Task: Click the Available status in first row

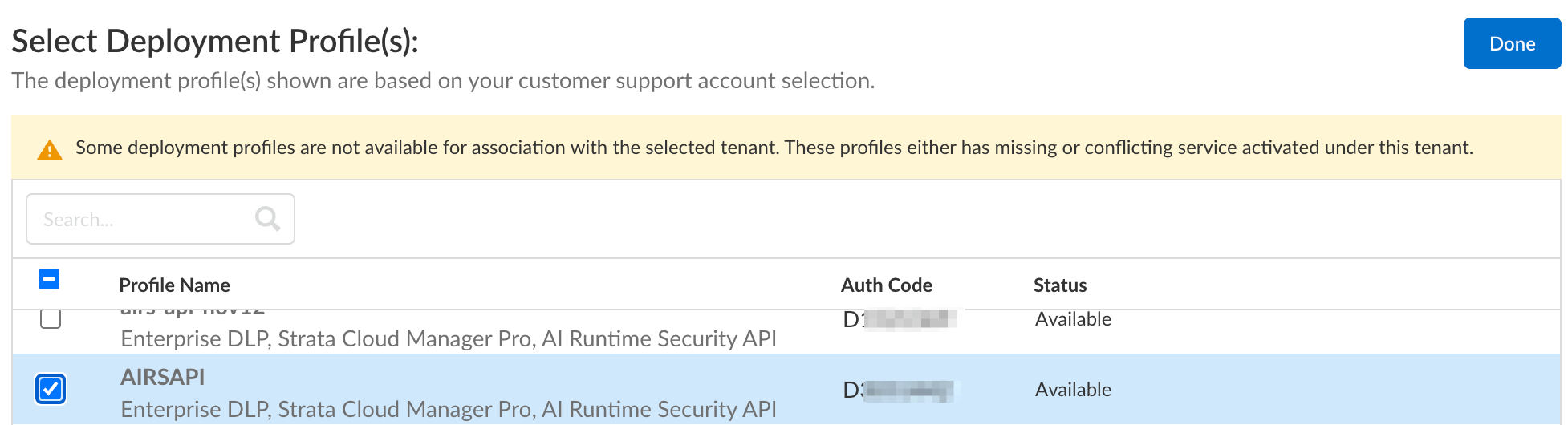Action: click(1073, 319)
